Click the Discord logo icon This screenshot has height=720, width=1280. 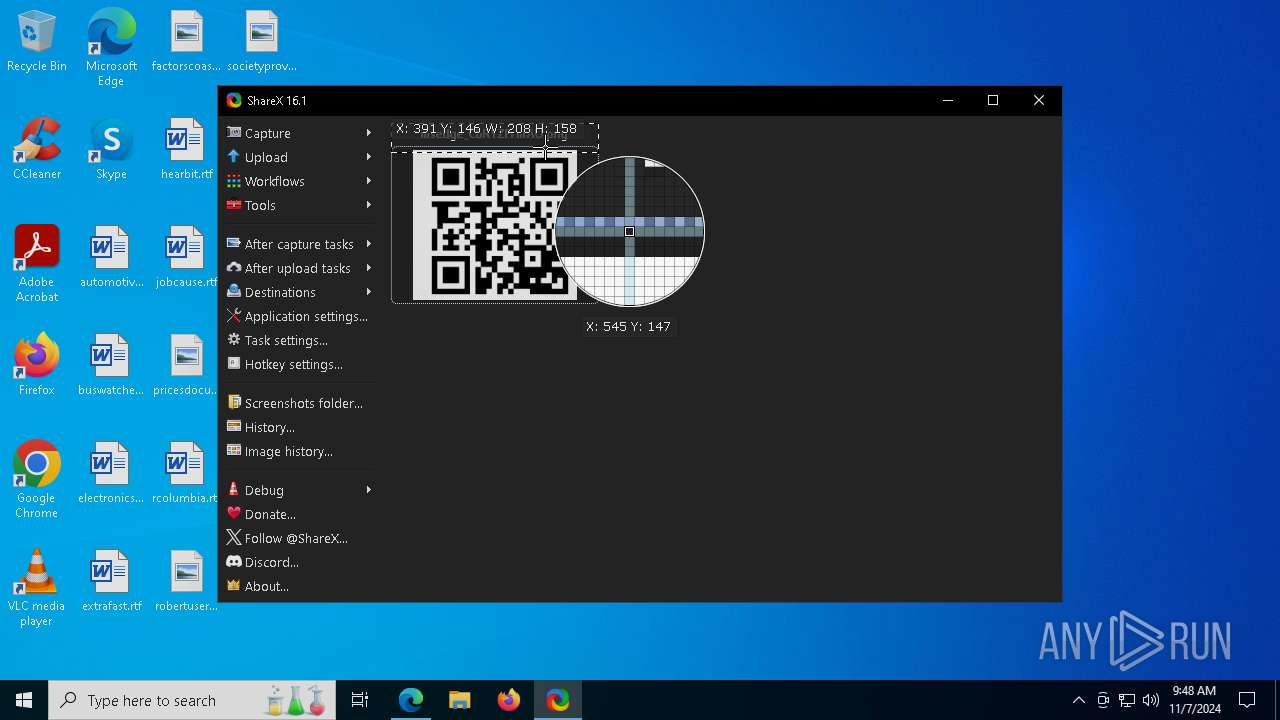(x=234, y=561)
